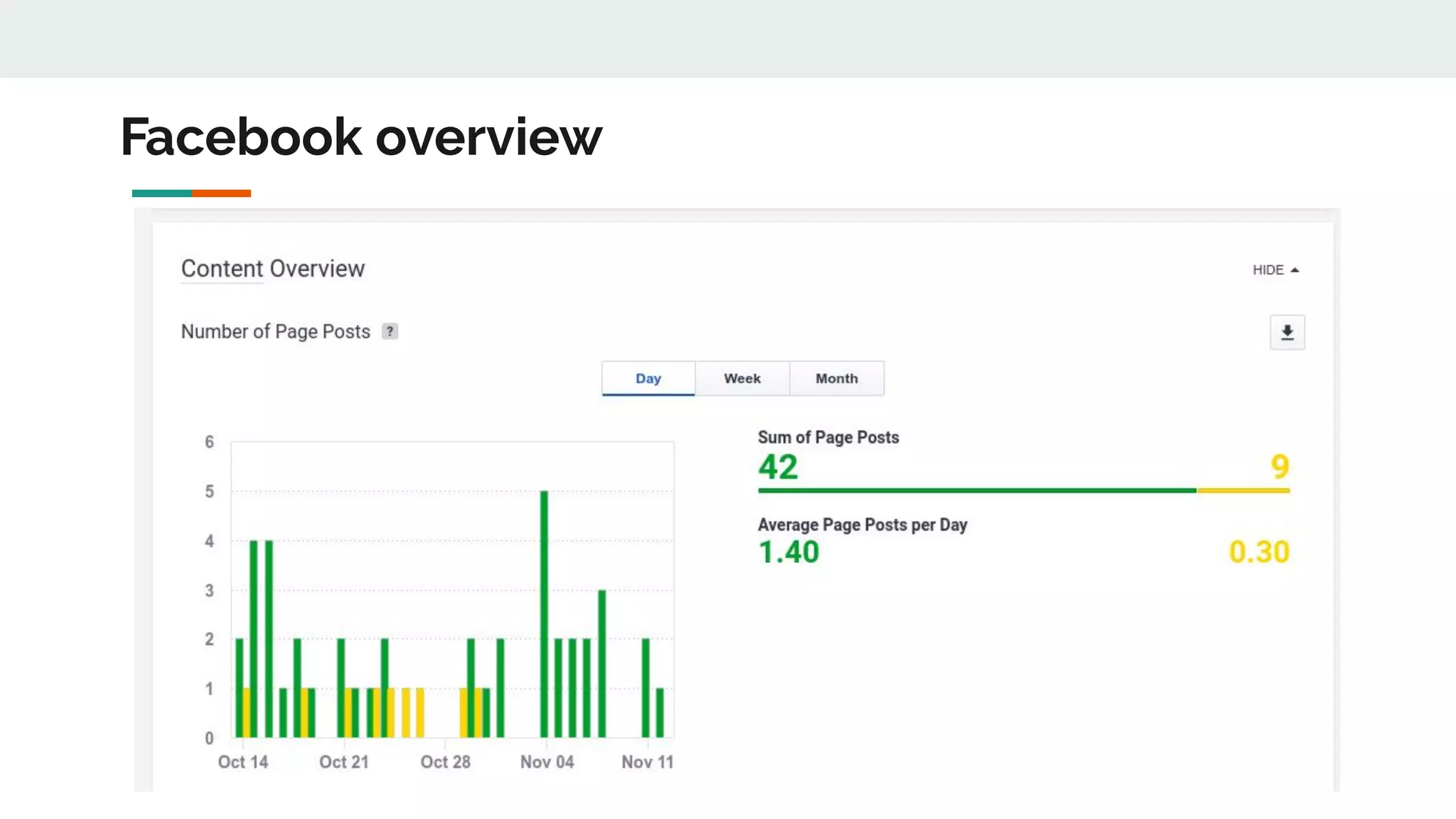The image size is (1456, 819).
Task: Click the download chart icon
Action: click(1287, 332)
